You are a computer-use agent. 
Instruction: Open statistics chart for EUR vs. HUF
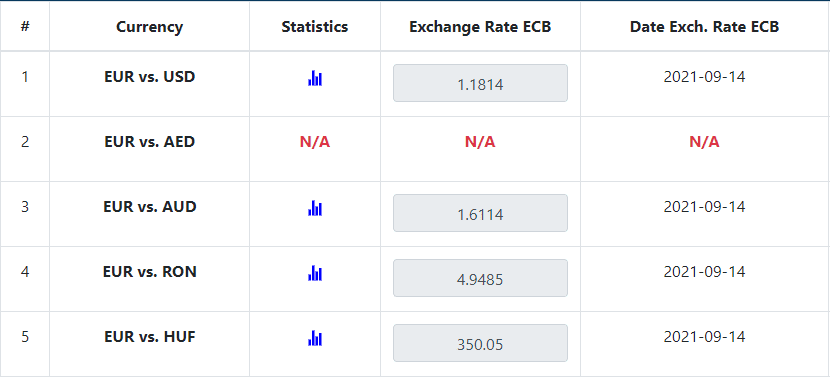(x=315, y=338)
